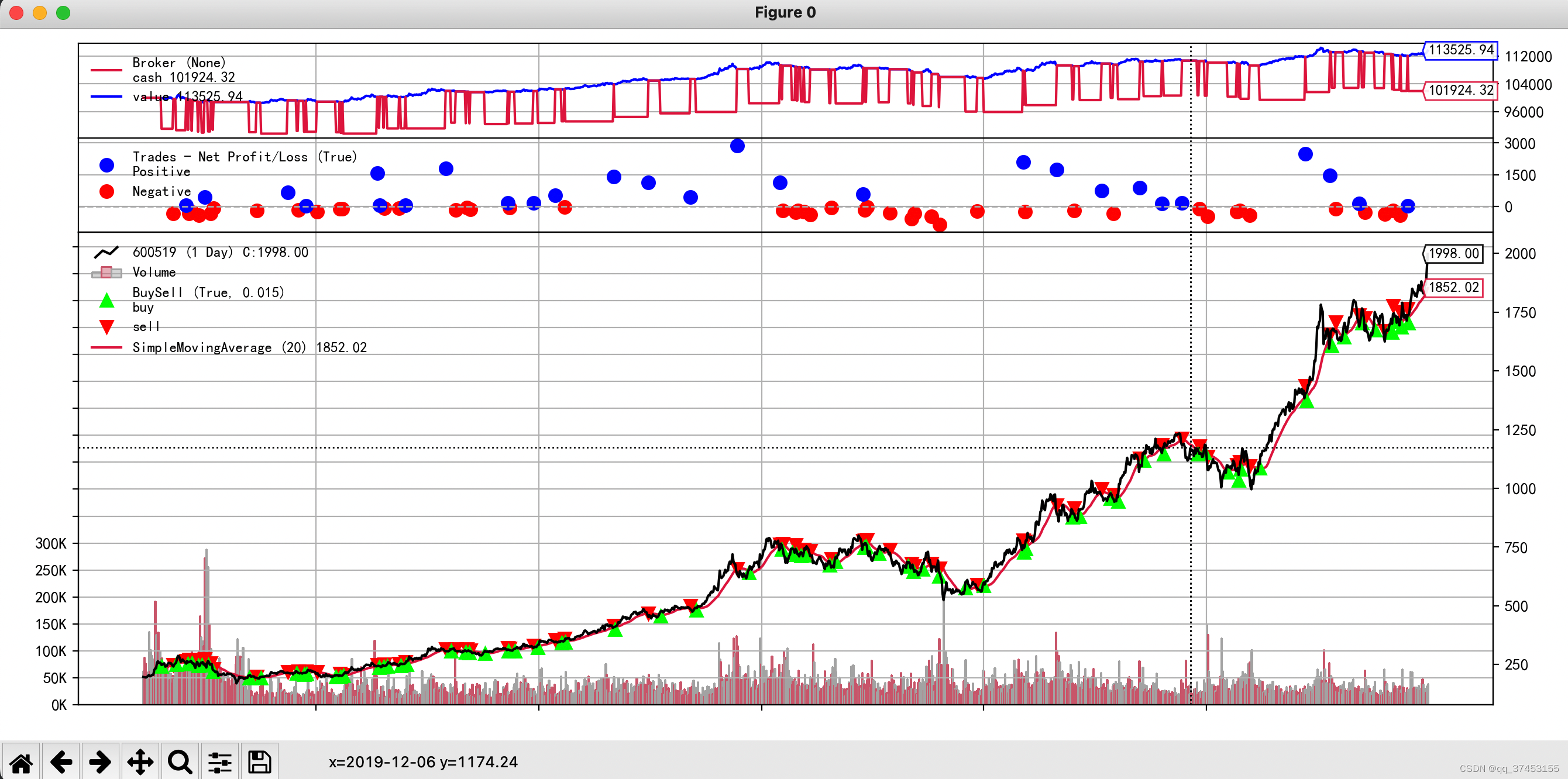
Task: Click the 50K volume axis label
Action: [x=55, y=678]
